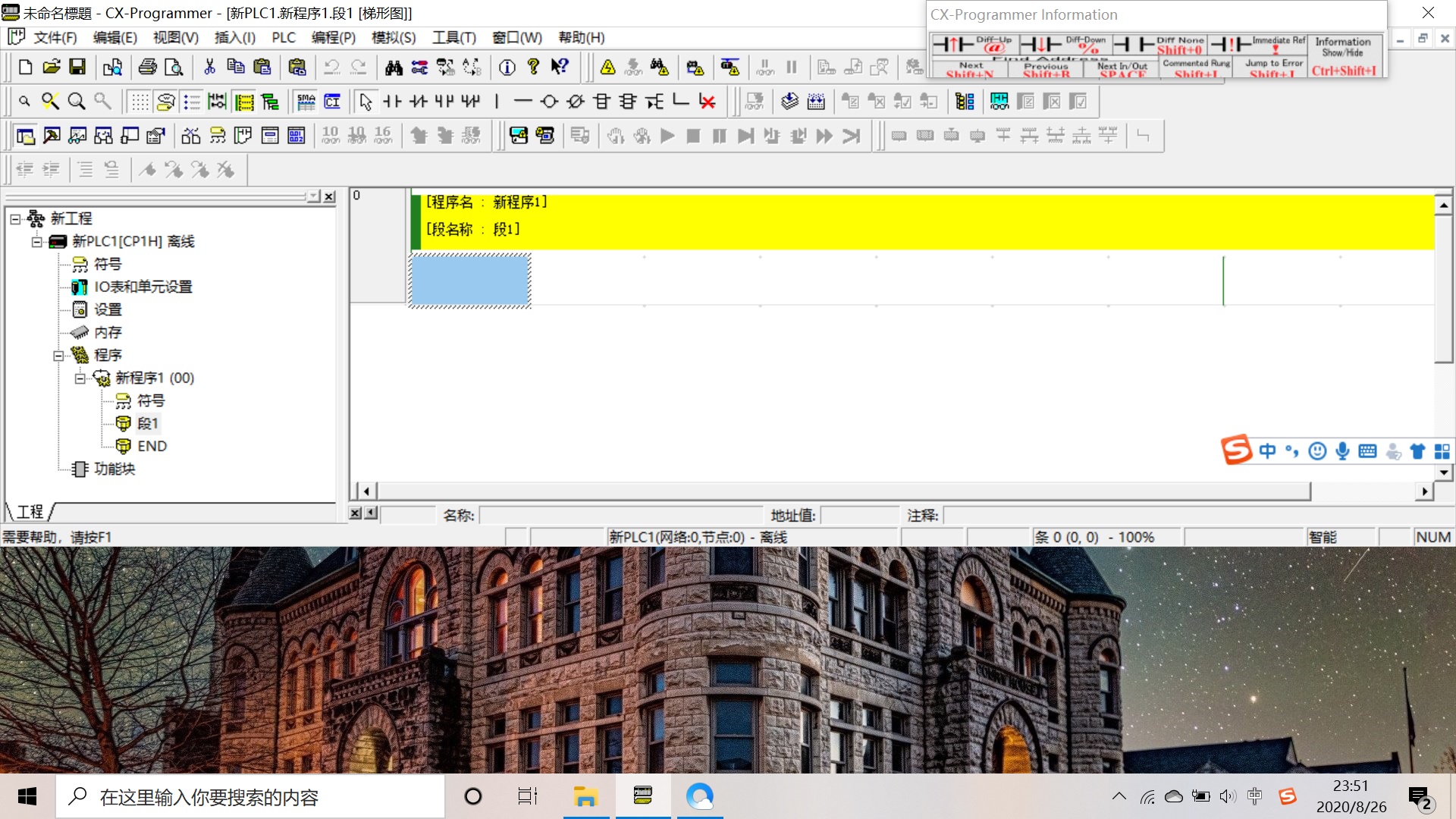
Task: Select the New Contact ladder tool
Action: pos(392,102)
